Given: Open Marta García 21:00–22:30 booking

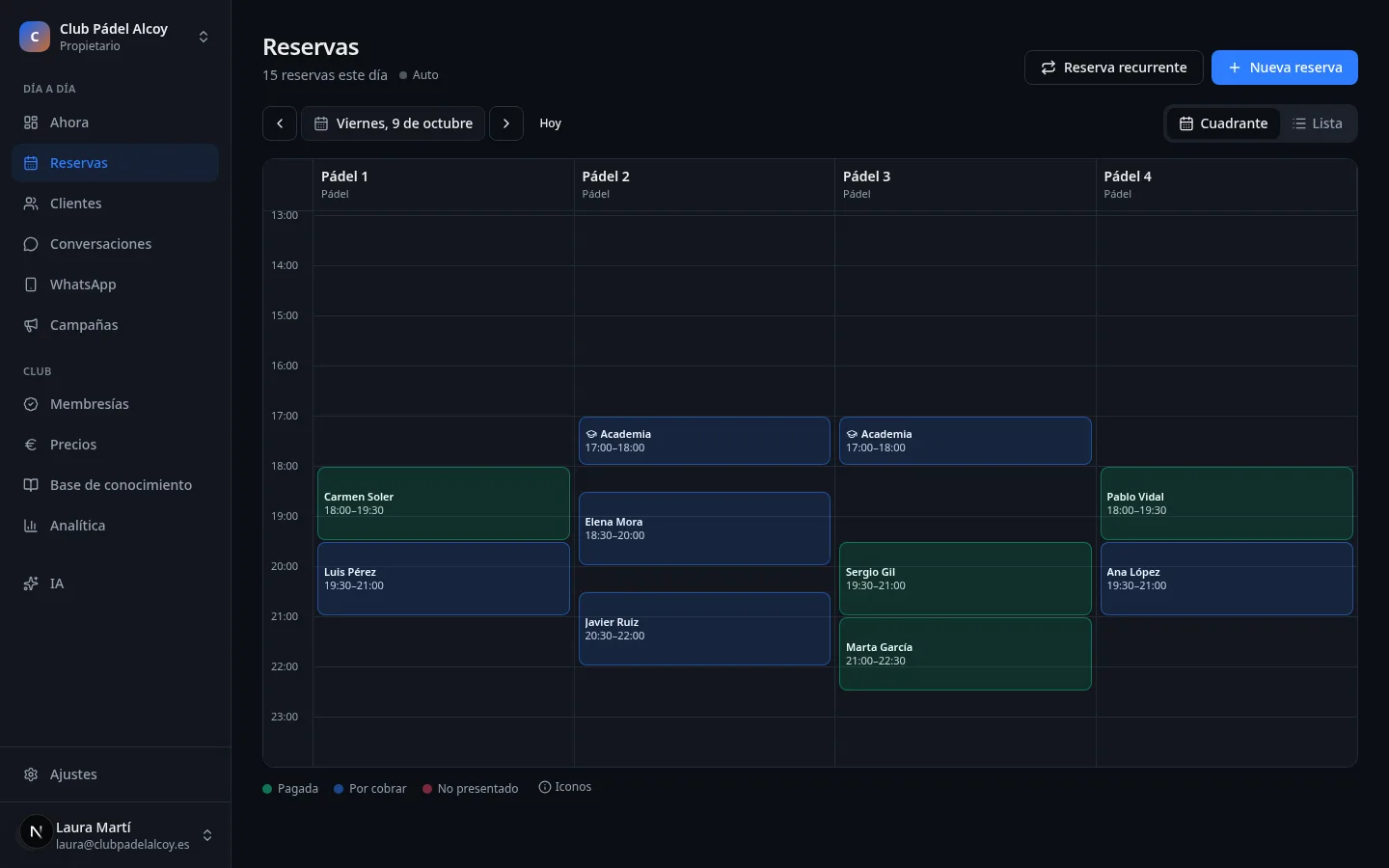Looking at the screenshot, I should pyautogui.click(x=966, y=654).
